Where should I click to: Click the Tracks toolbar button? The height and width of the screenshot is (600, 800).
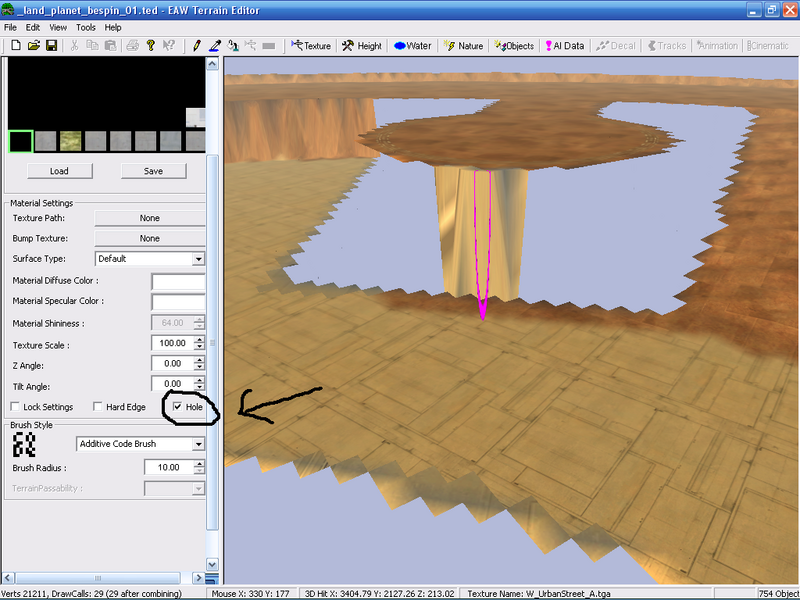667,45
